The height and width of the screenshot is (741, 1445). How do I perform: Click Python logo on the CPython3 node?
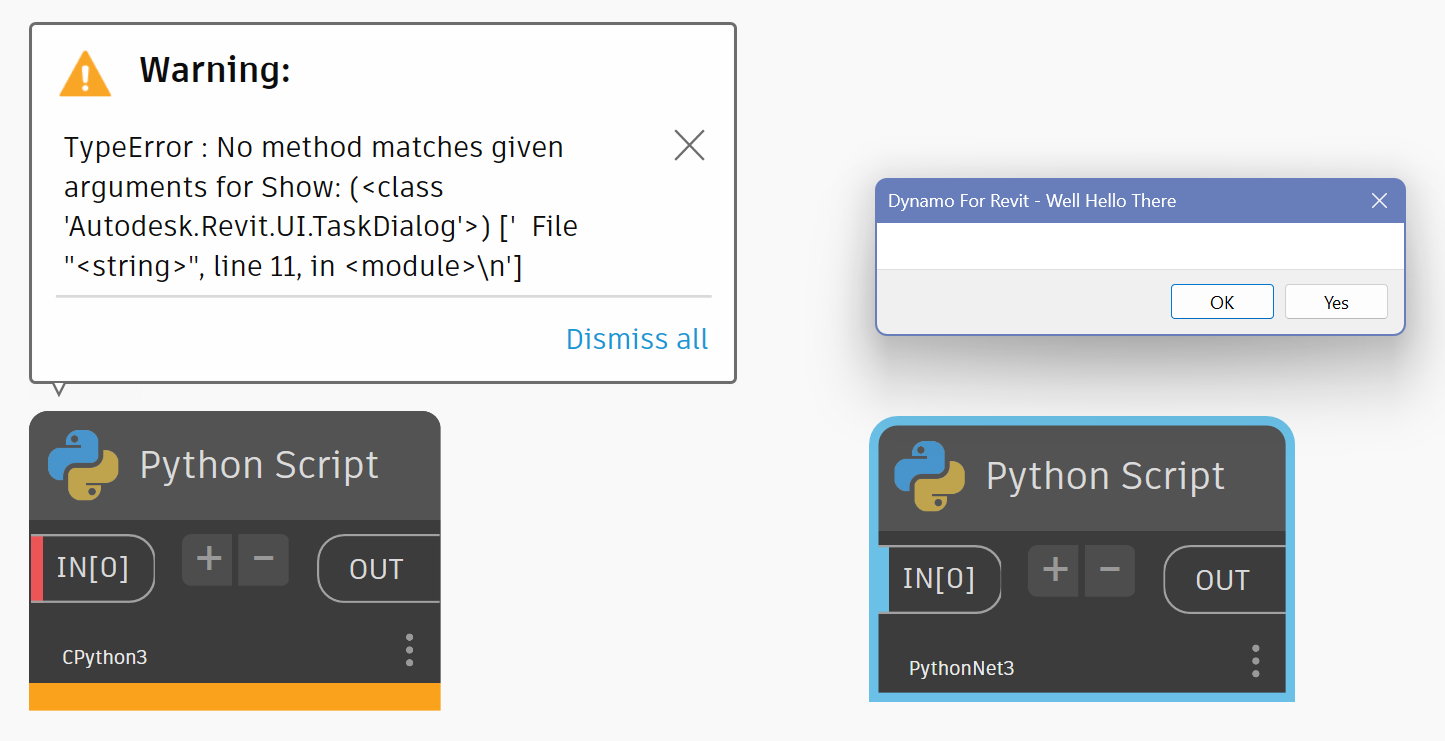pos(83,465)
